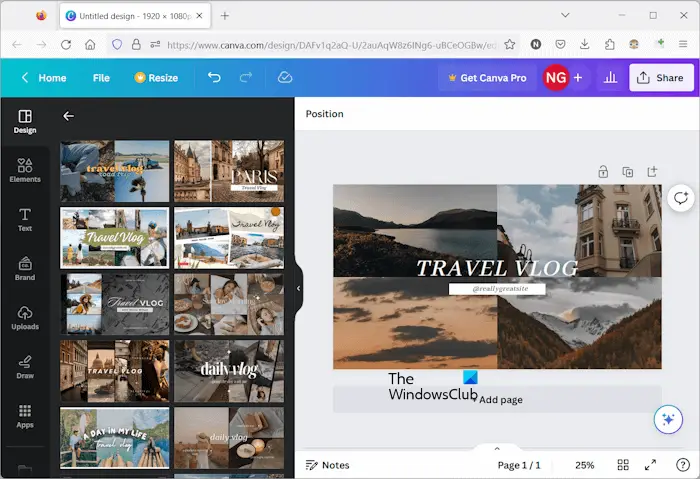Pick the dark gray Travel VLOG template
The width and height of the screenshot is (700, 479).
[115, 304]
